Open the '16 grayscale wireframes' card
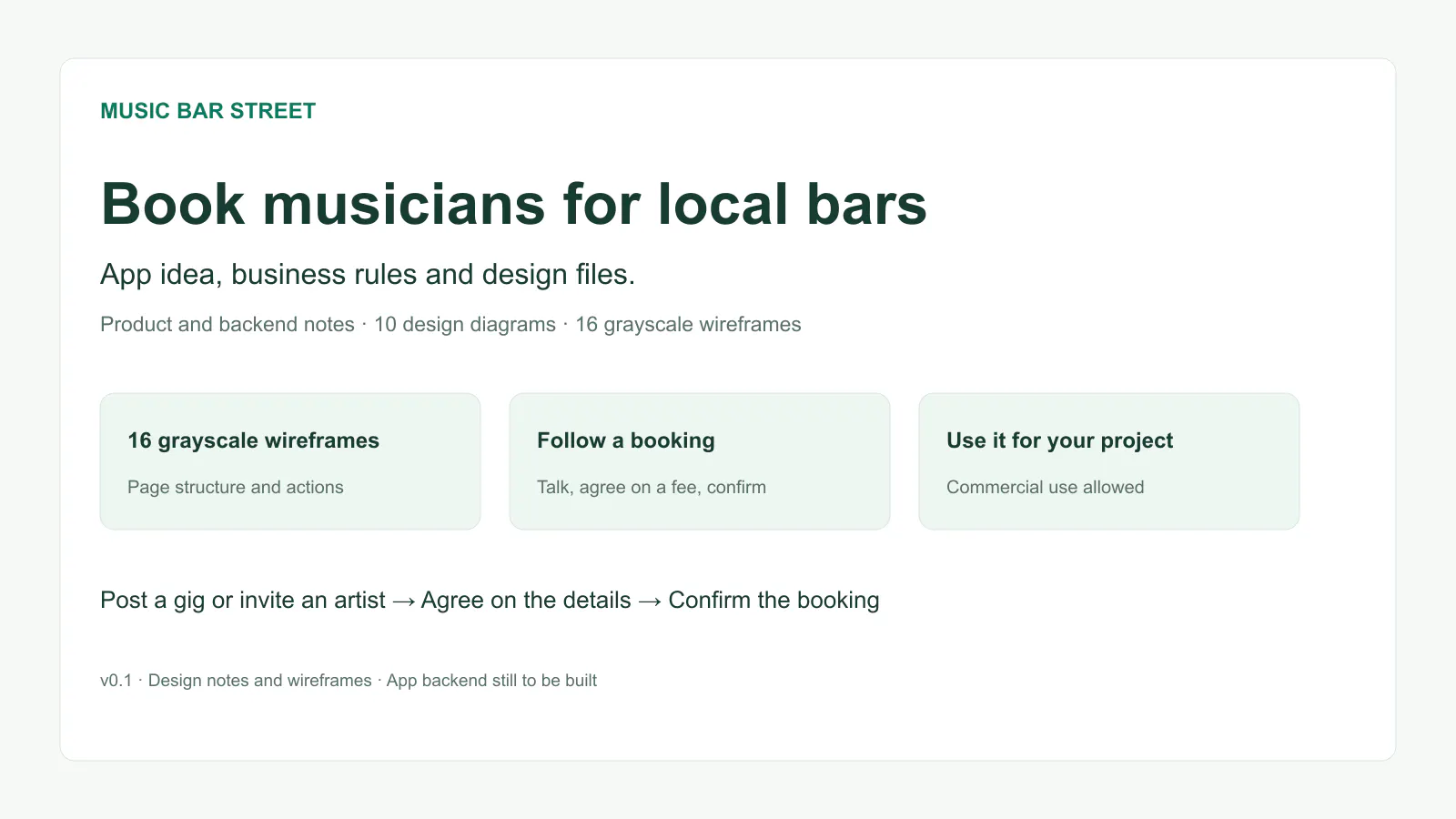Viewport: 1456px width, 819px height. pyautogui.click(x=290, y=461)
